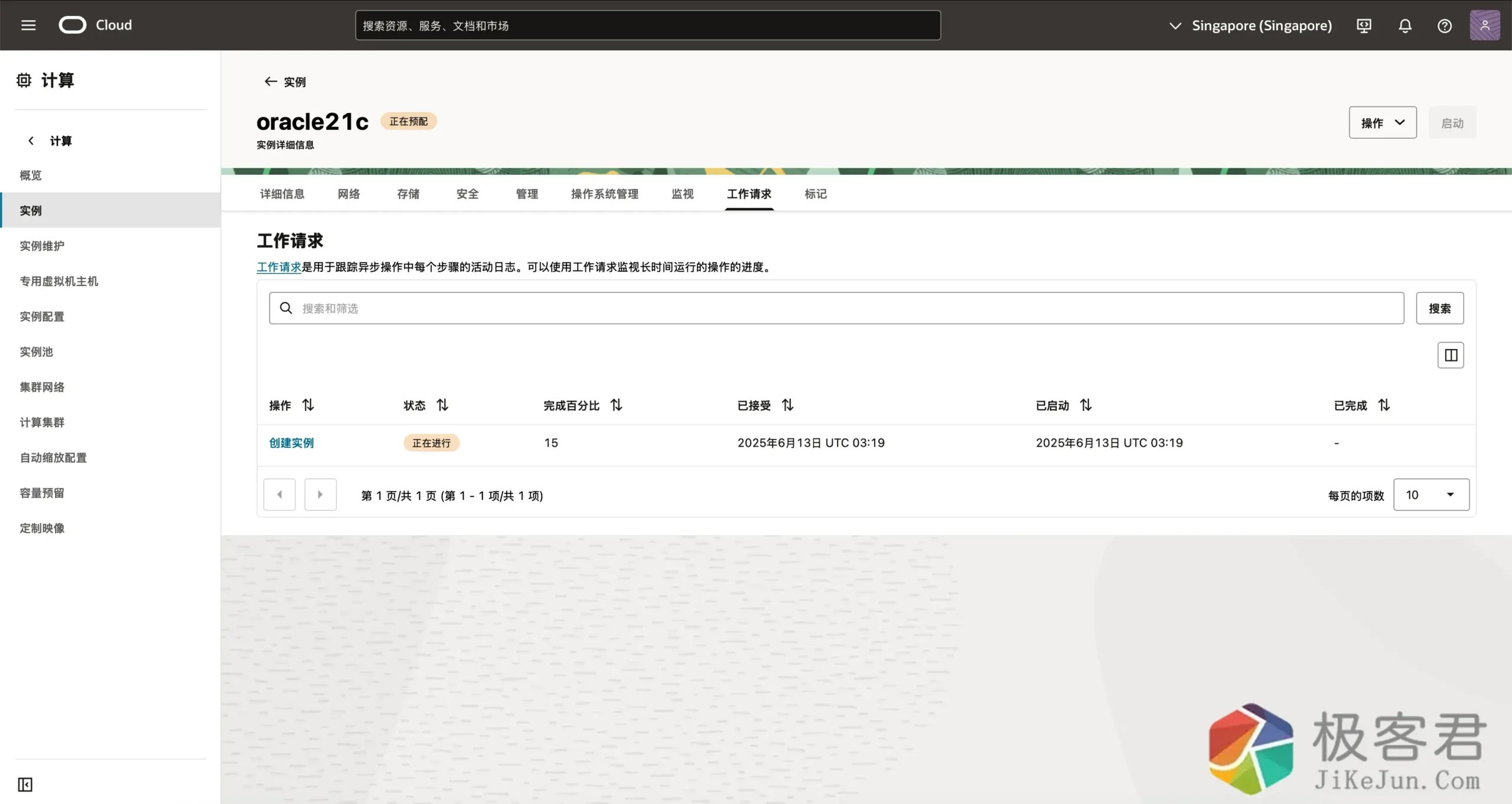Switch to the 操作系统管理 tab
This screenshot has width=1512, height=804.
pyautogui.click(x=605, y=194)
